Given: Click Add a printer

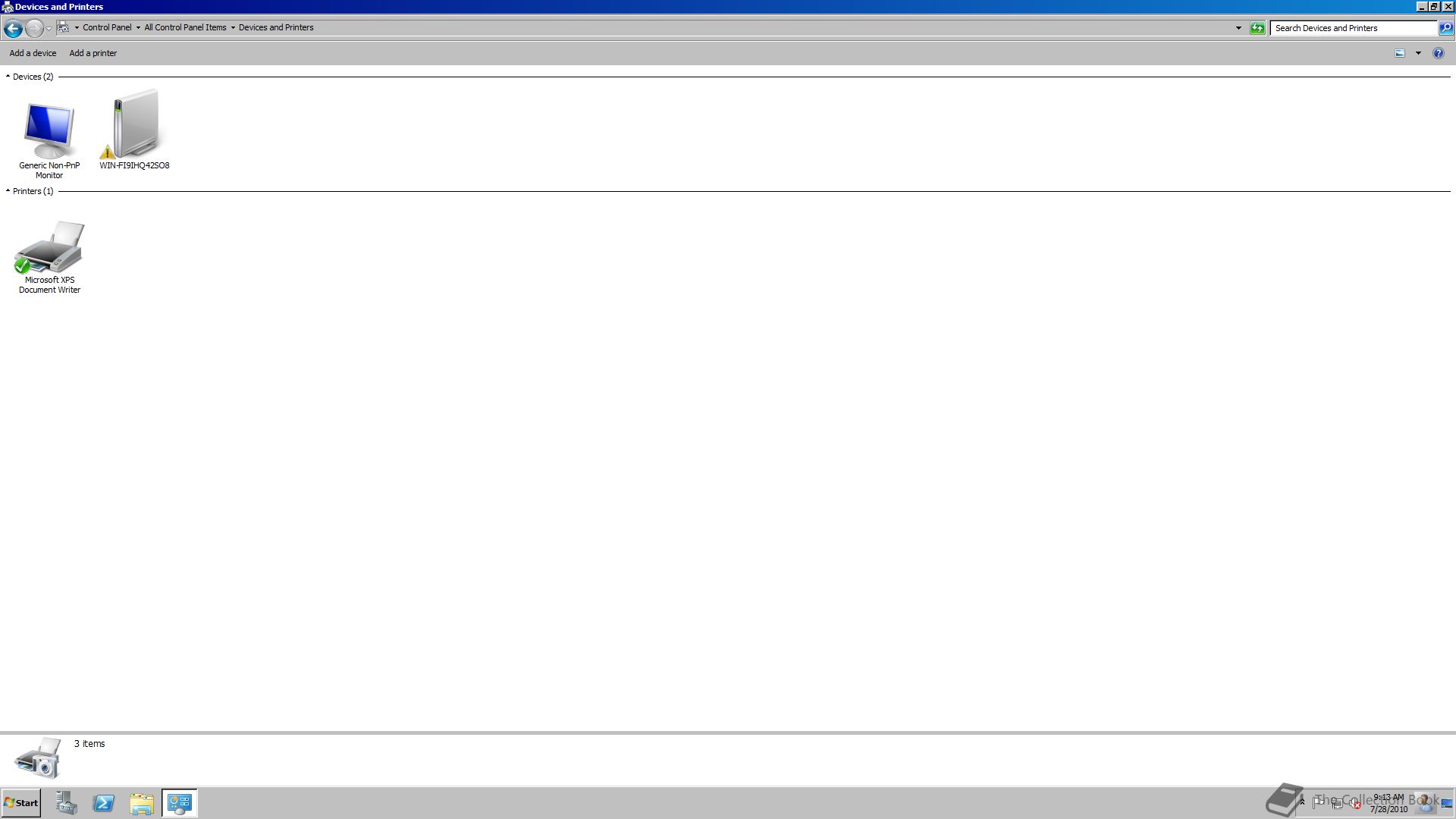Looking at the screenshot, I should click(x=93, y=53).
